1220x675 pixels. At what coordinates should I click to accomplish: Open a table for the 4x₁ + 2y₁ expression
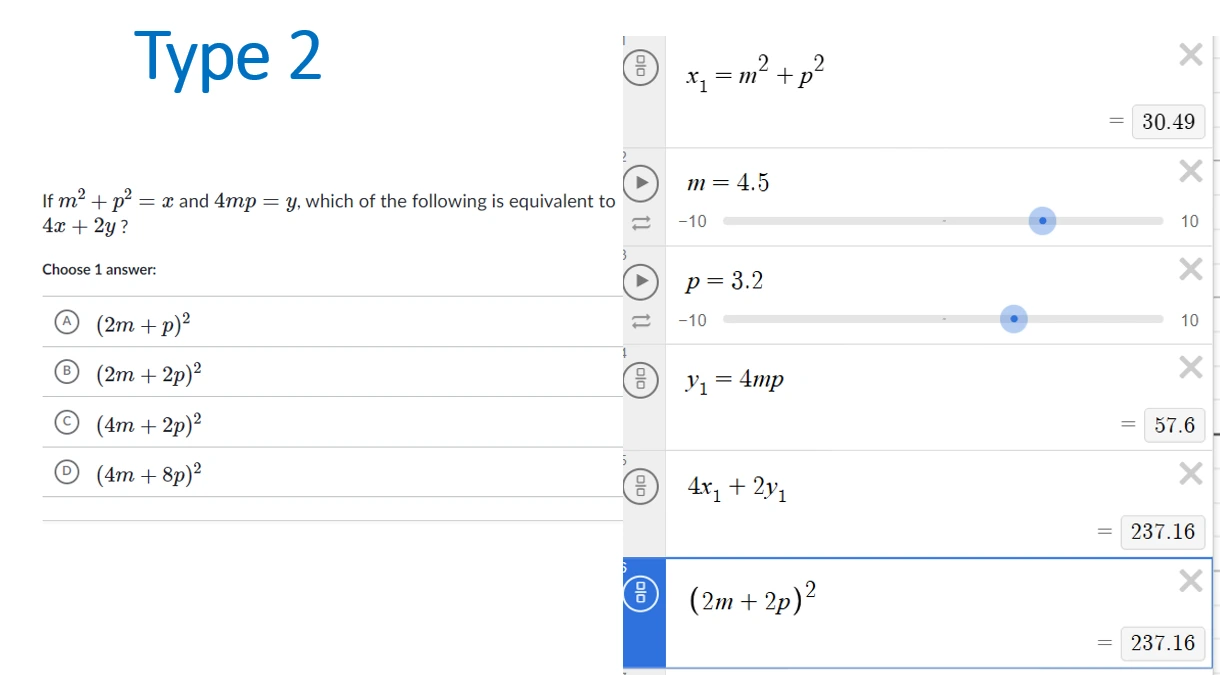click(x=641, y=486)
